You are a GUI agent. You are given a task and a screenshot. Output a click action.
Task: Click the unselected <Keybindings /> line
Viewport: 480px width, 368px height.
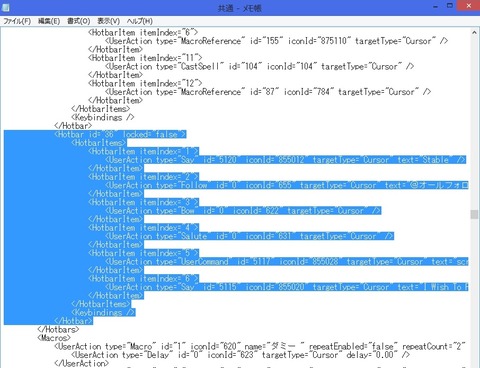point(103,117)
